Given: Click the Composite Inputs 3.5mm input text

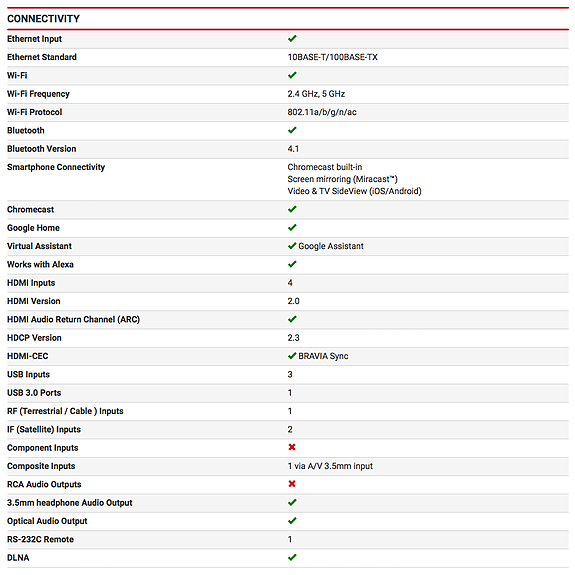Looking at the screenshot, I should [330, 466].
